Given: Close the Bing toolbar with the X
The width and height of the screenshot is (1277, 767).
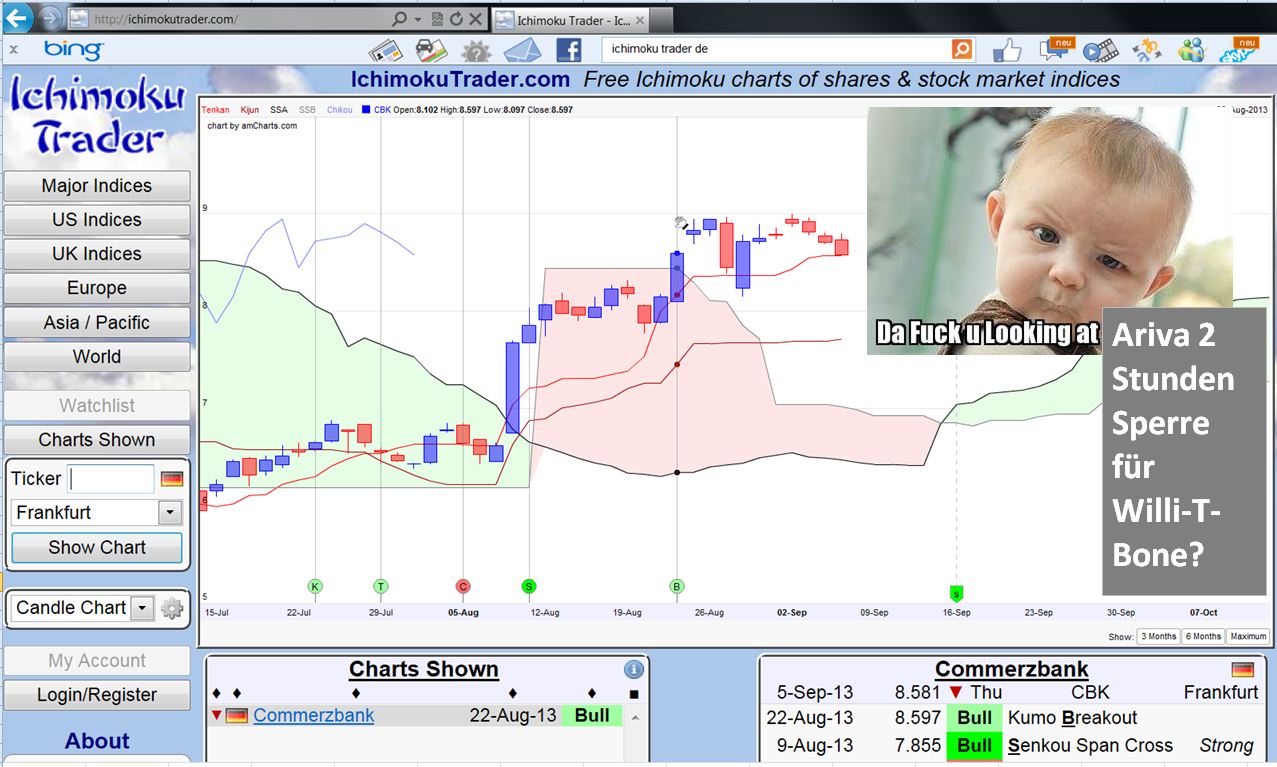Looking at the screenshot, I should pos(13,48).
